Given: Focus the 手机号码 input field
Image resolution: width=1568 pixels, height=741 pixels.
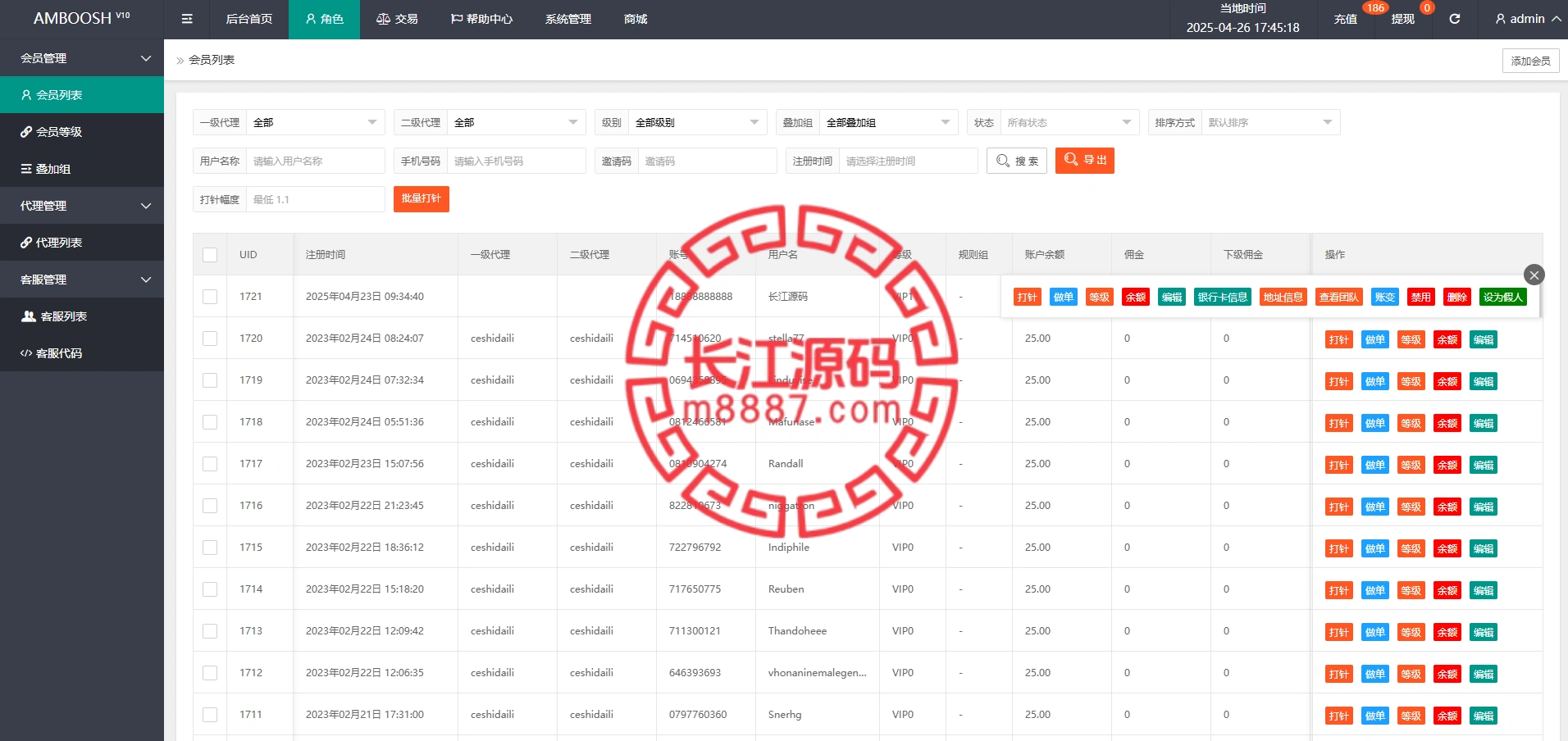Looking at the screenshot, I should [x=517, y=161].
